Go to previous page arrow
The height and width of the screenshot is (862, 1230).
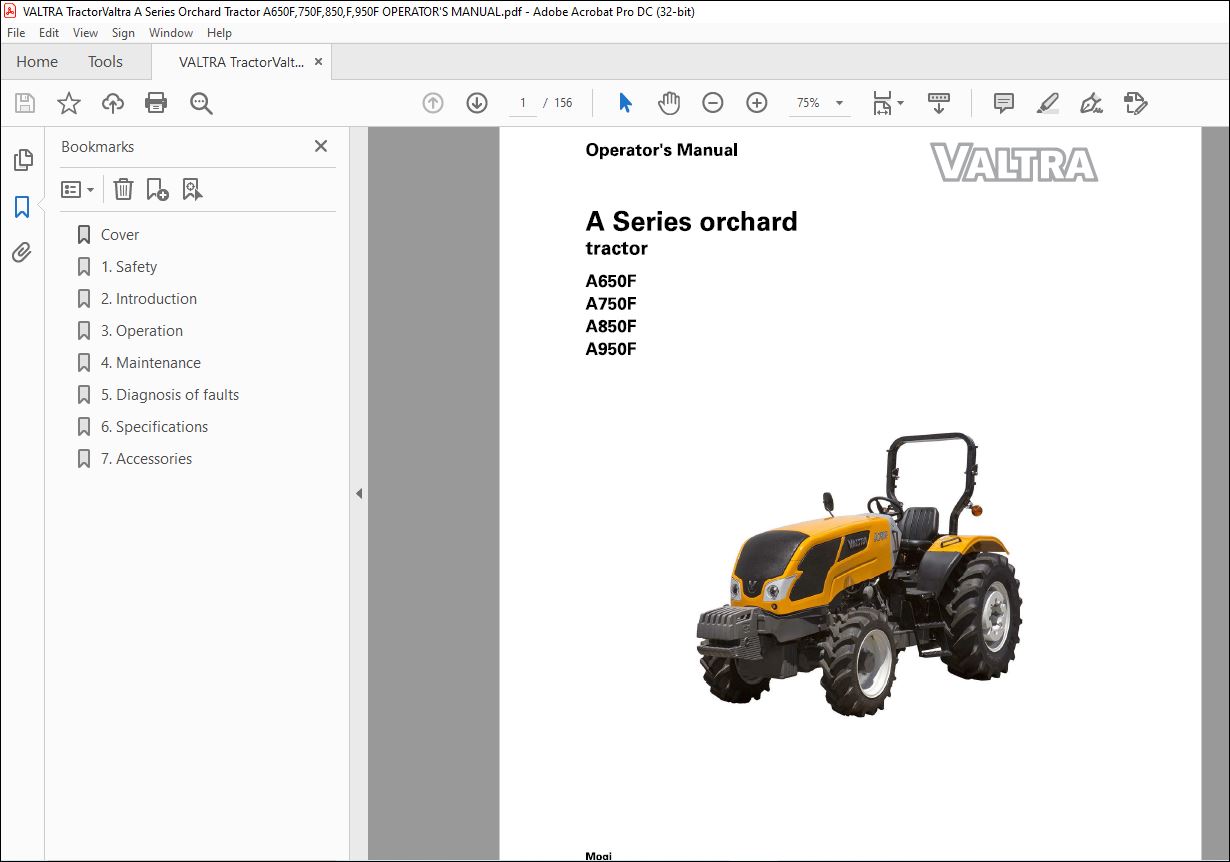433,103
